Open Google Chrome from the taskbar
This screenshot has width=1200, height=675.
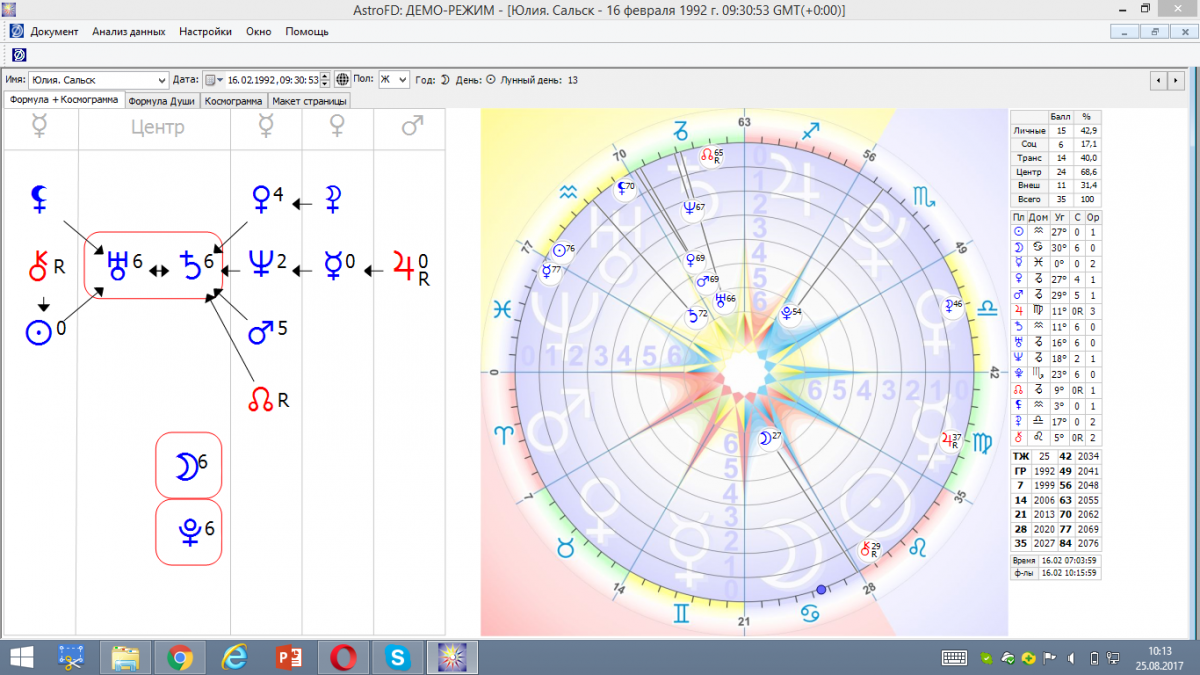tap(180, 657)
